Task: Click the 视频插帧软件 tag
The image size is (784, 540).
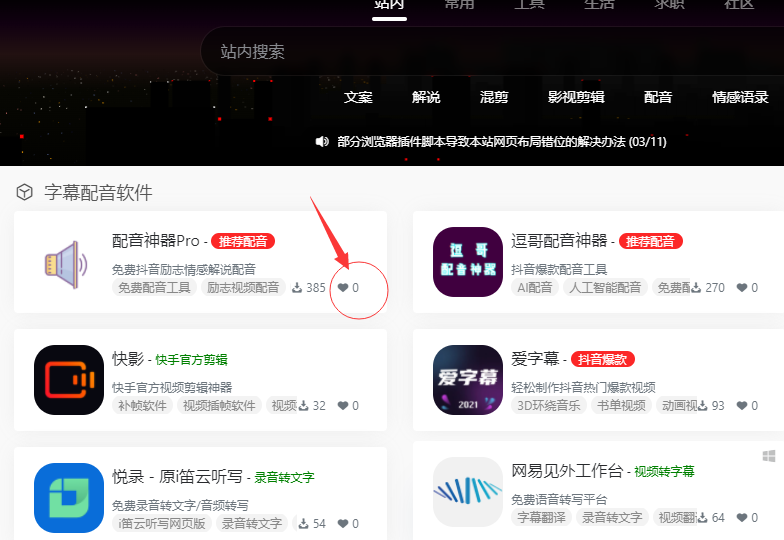Action: 219,406
